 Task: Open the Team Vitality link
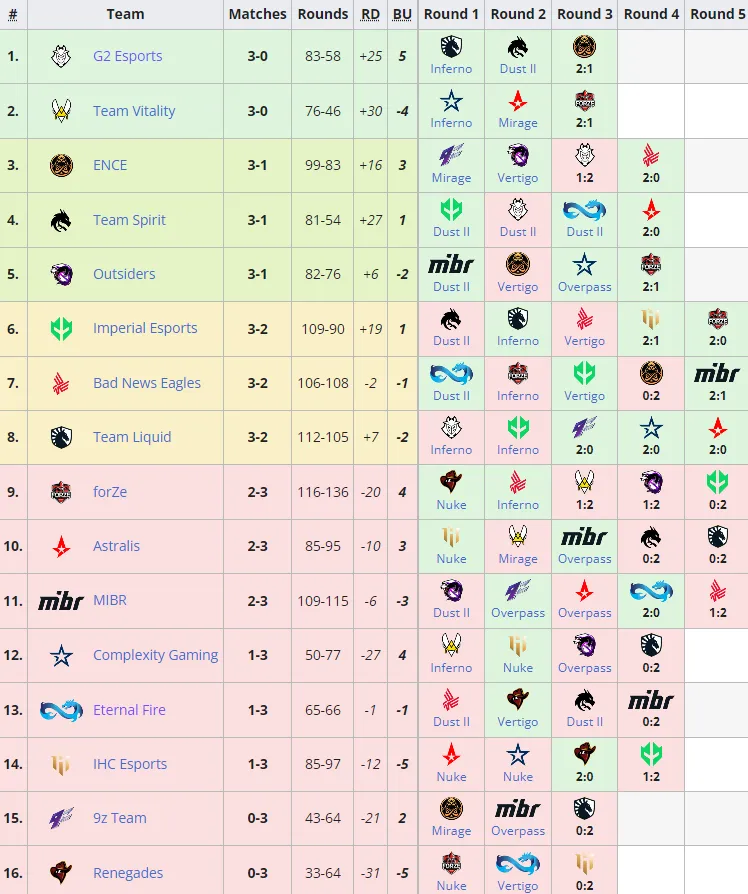pos(134,111)
